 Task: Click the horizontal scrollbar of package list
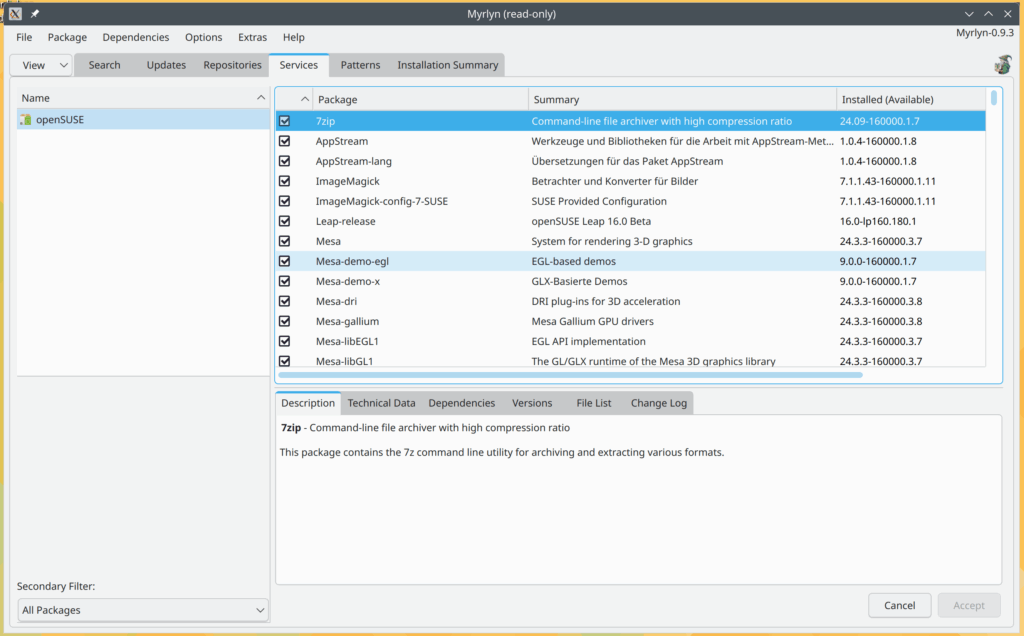(571, 375)
